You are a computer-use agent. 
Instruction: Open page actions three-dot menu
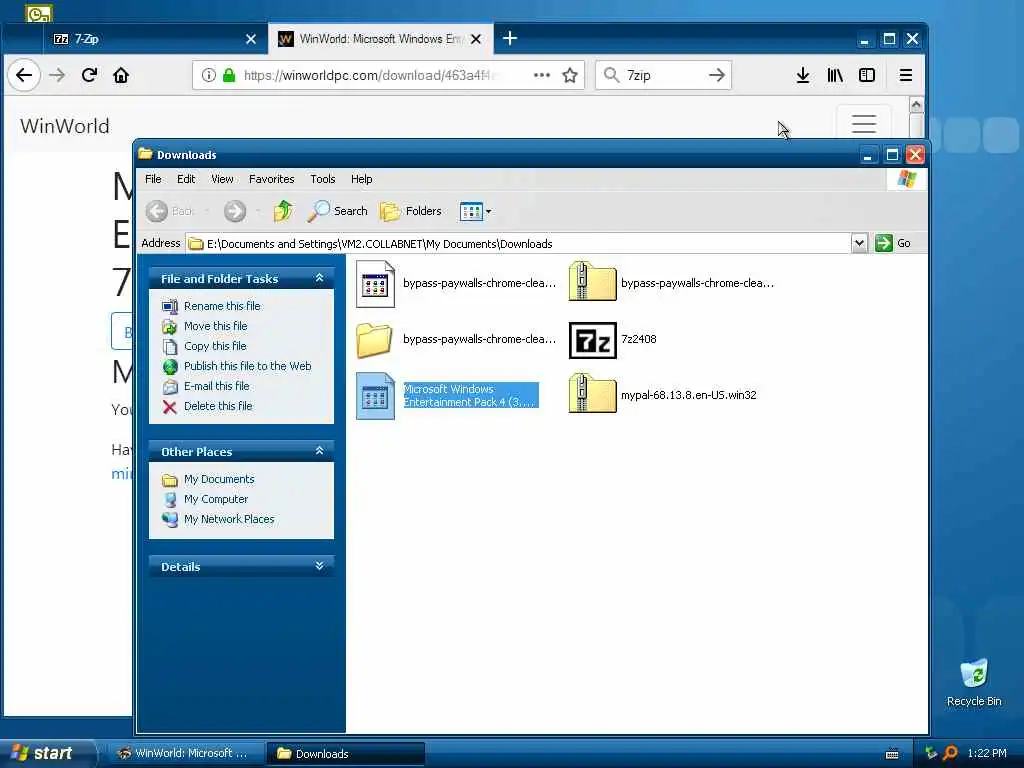point(541,75)
